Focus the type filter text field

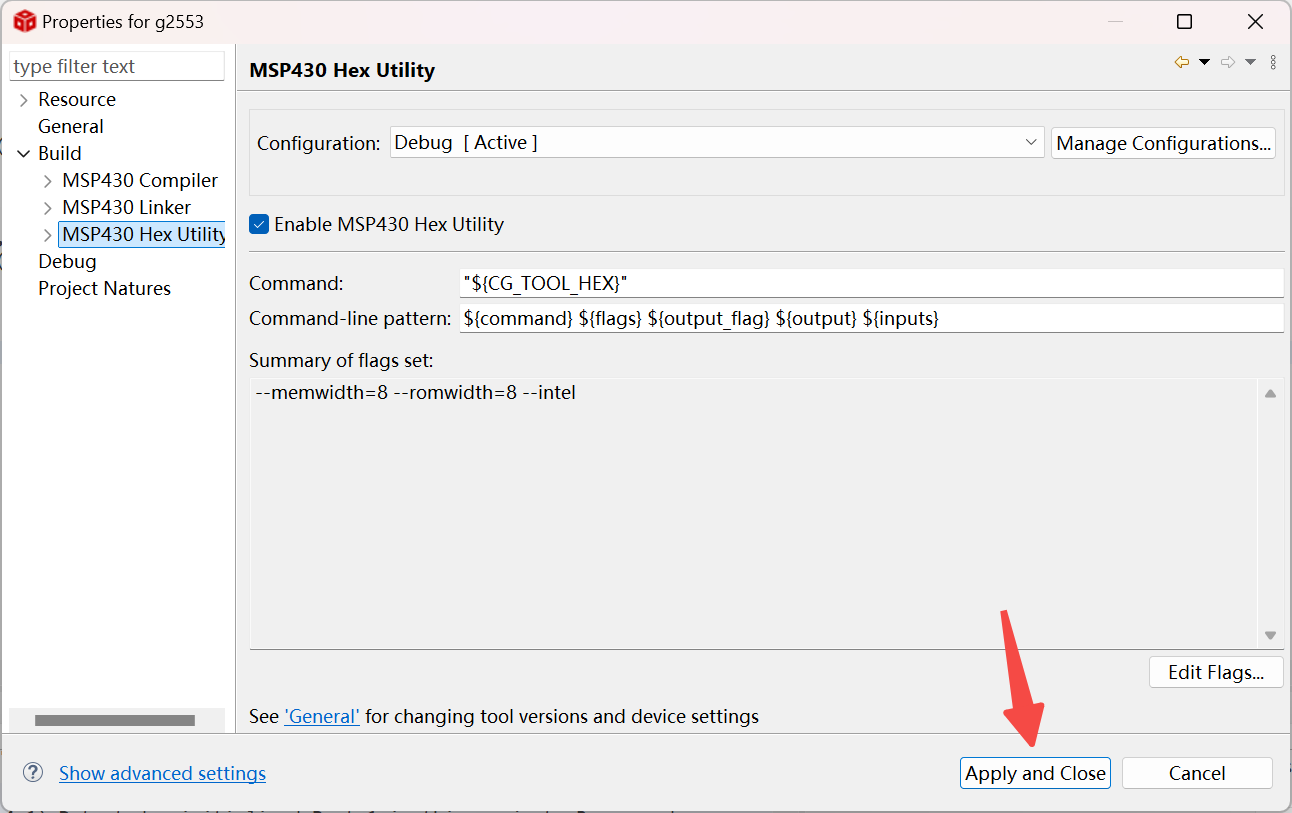coord(117,66)
